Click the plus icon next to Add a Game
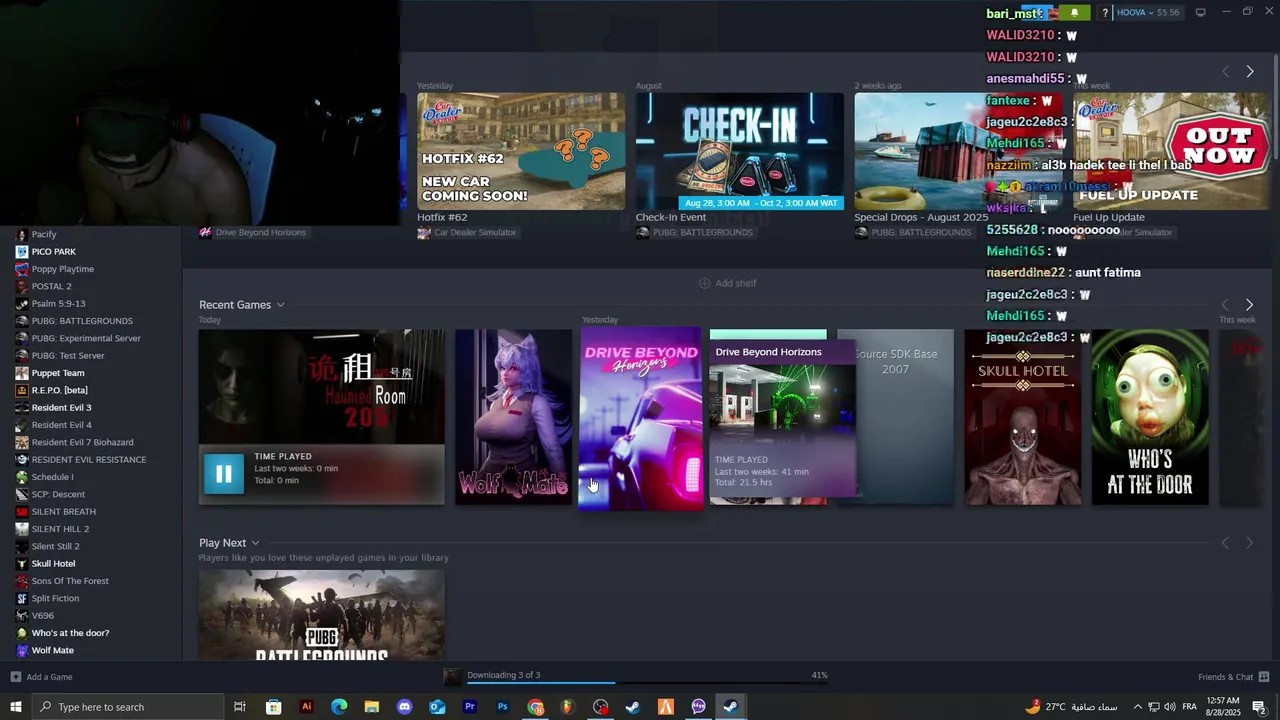 click(x=15, y=677)
